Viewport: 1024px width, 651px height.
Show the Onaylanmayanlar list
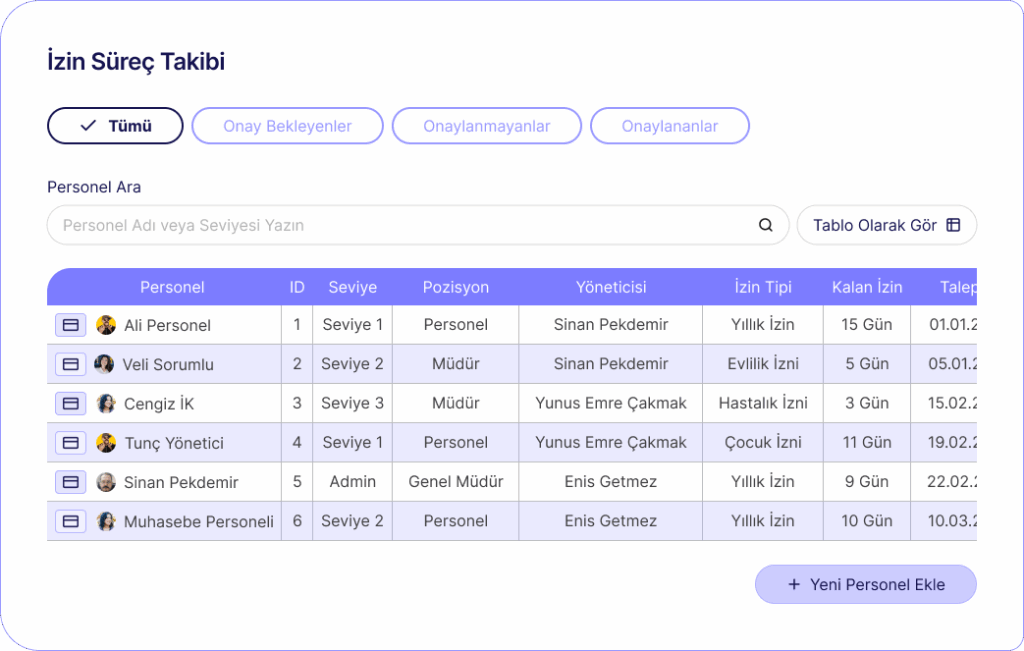pos(486,126)
